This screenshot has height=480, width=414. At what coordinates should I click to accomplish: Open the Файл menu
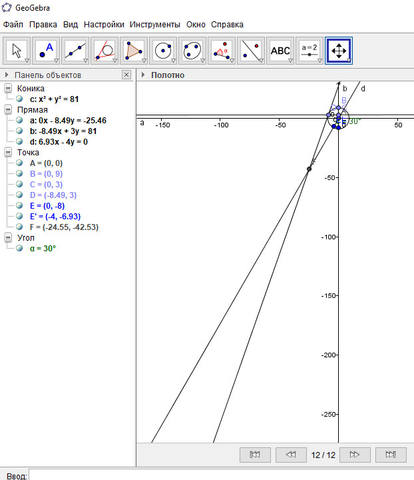tap(13, 24)
